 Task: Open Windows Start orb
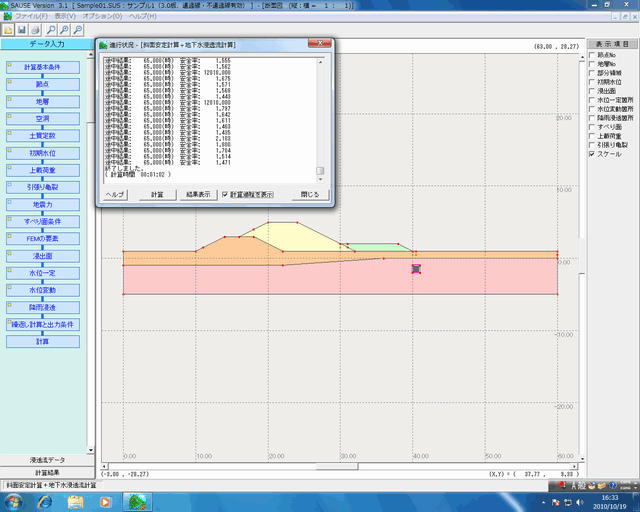pyautogui.click(x=14, y=501)
